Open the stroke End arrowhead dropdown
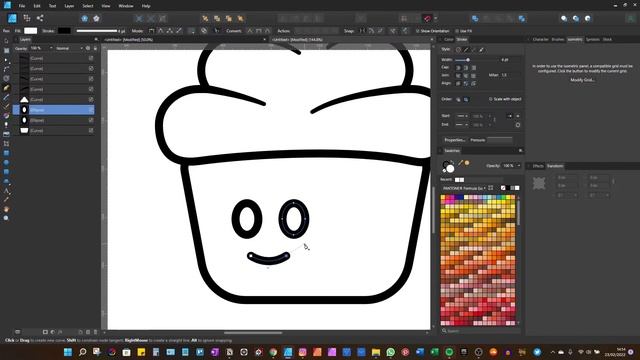The image size is (640, 360). coord(462,124)
